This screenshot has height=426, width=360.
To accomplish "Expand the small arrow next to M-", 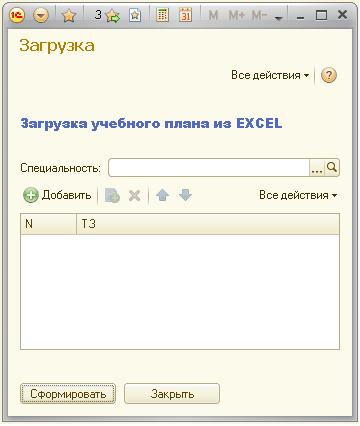I will pos(278,18).
